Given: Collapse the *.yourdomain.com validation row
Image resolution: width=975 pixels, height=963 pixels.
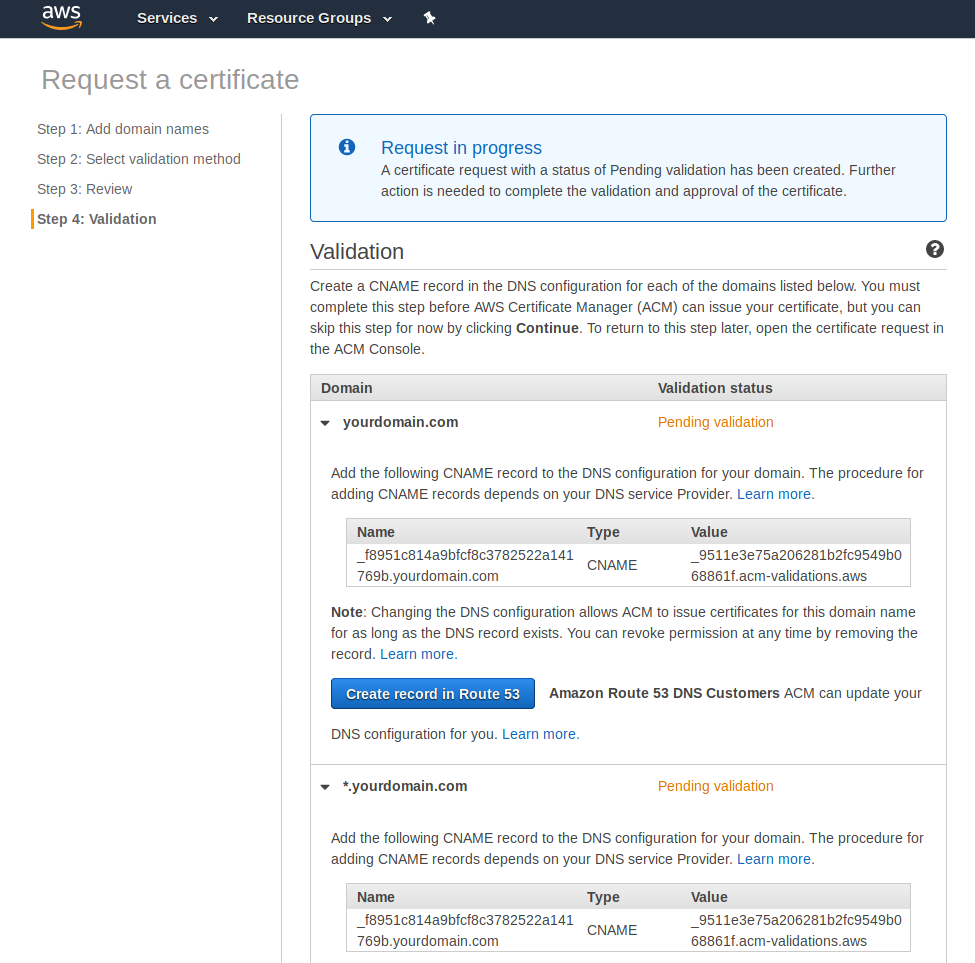Looking at the screenshot, I should 325,787.
